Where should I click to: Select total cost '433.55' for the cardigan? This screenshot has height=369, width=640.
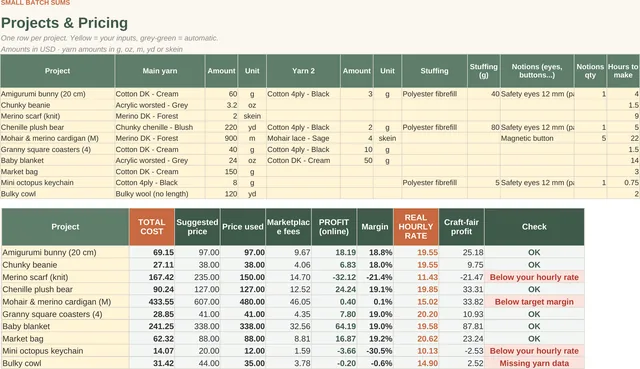tap(152, 302)
